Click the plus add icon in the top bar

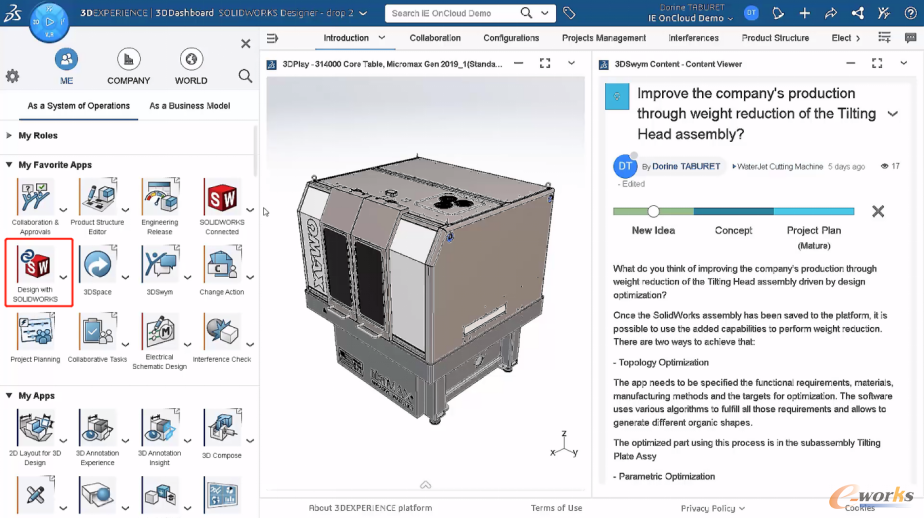(x=804, y=13)
